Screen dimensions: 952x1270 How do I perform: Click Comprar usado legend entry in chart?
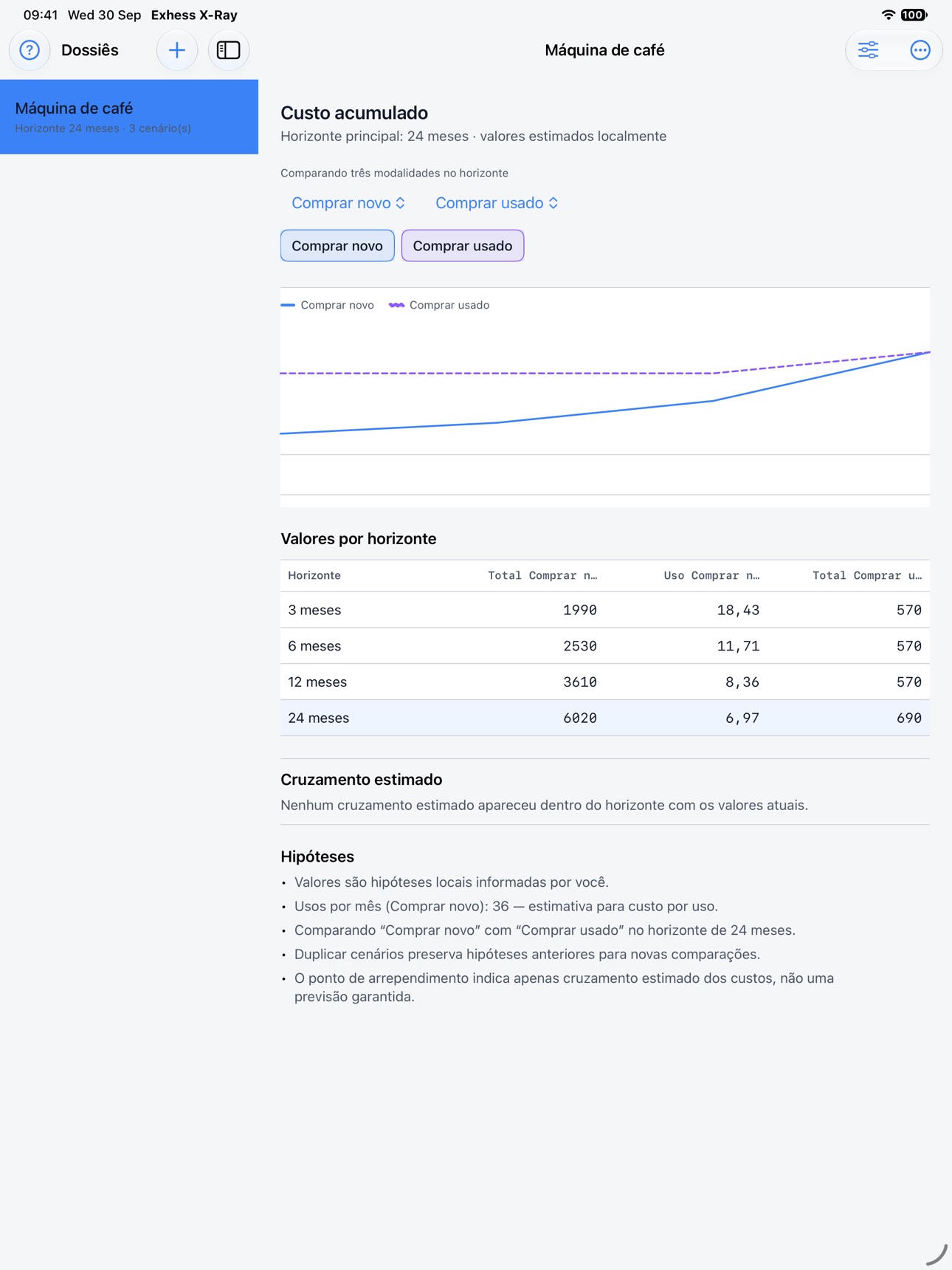[440, 305]
